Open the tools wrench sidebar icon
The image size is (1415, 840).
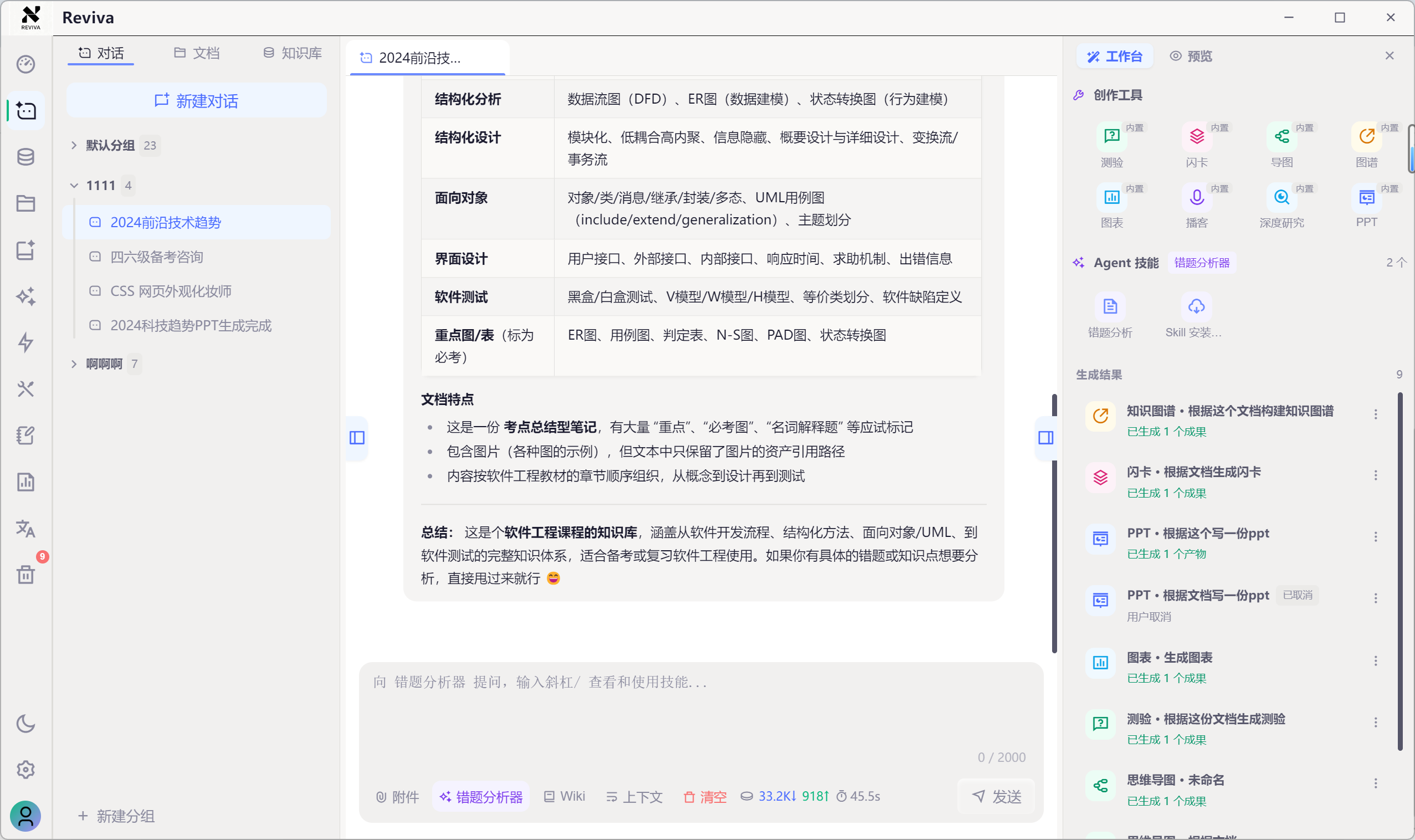click(25, 389)
